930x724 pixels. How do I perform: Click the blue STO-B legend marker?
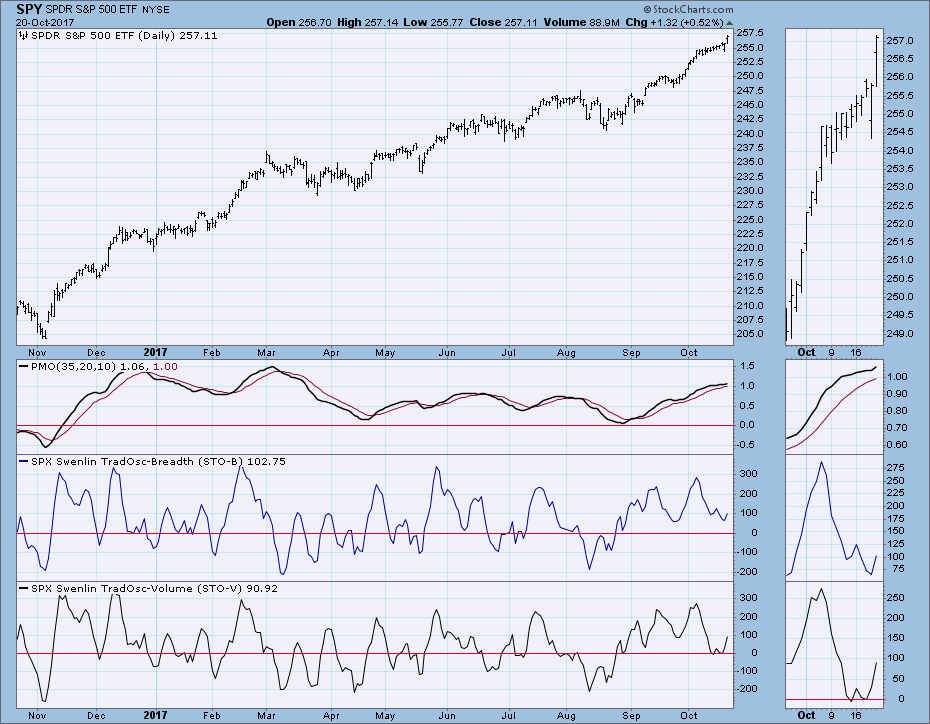coord(23,461)
